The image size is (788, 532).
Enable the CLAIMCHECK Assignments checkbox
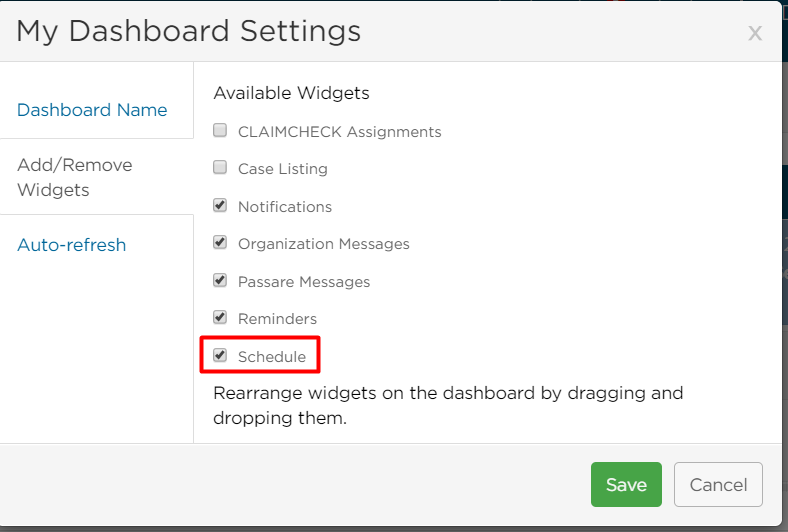(220, 131)
